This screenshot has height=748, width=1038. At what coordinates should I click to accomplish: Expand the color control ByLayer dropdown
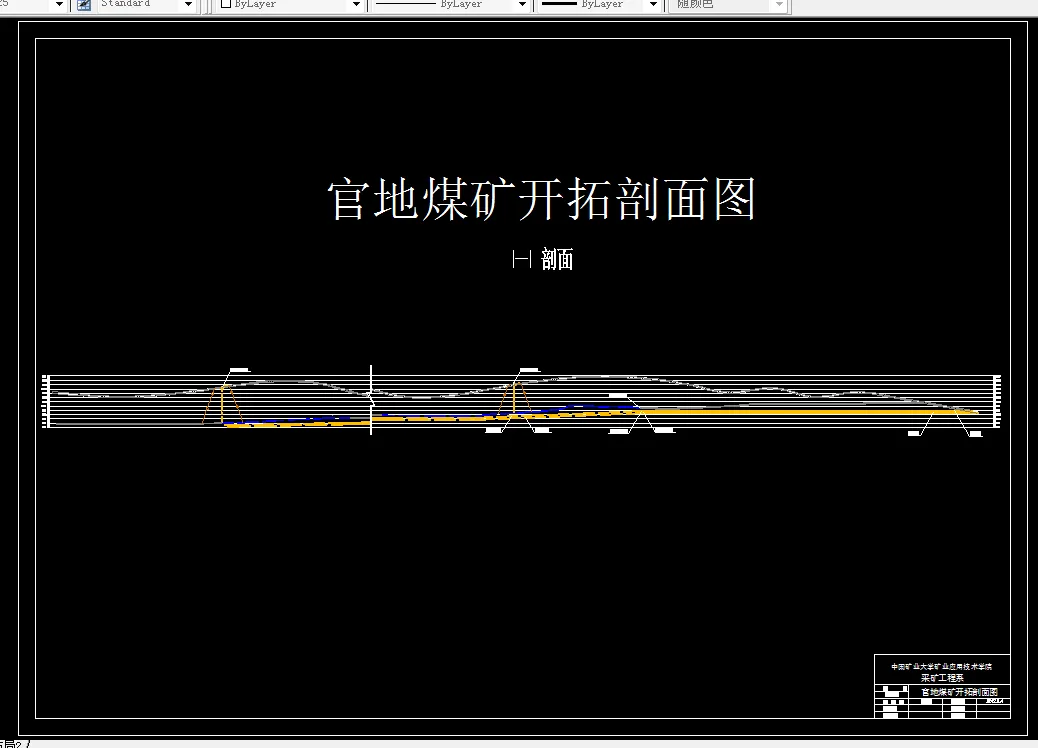[x=356, y=5]
